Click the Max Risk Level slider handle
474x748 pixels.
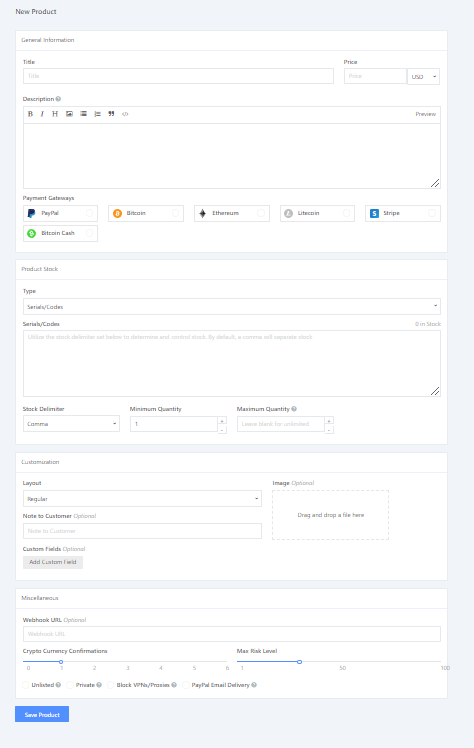click(299, 662)
